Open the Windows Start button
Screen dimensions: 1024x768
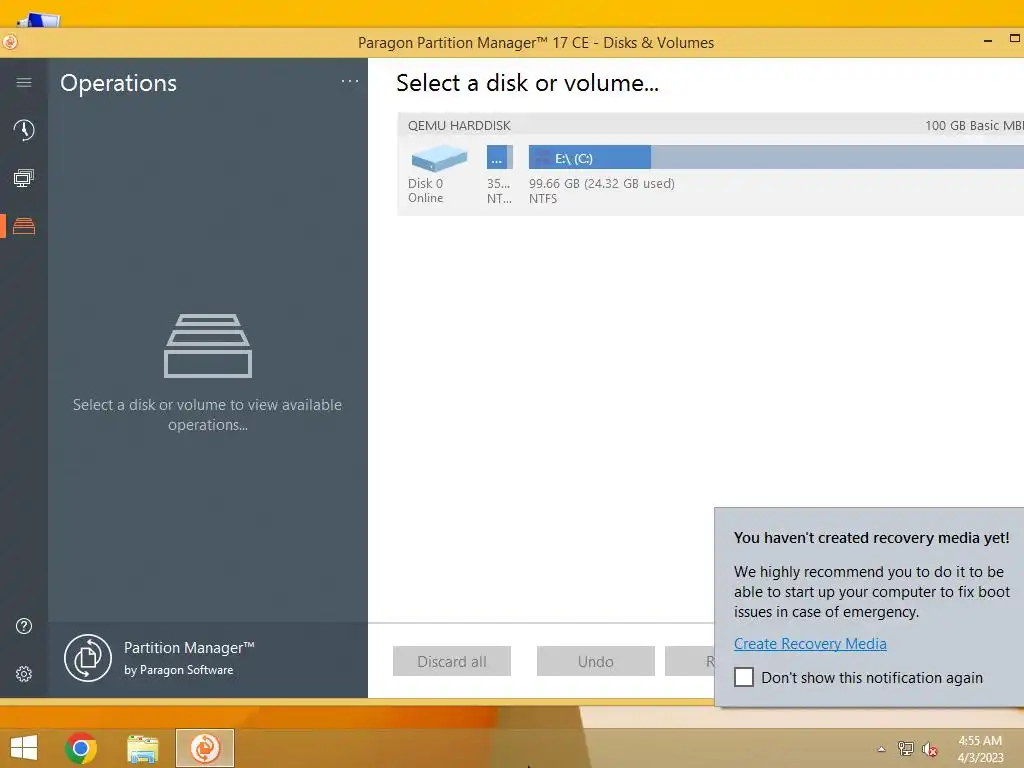coord(24,748)
